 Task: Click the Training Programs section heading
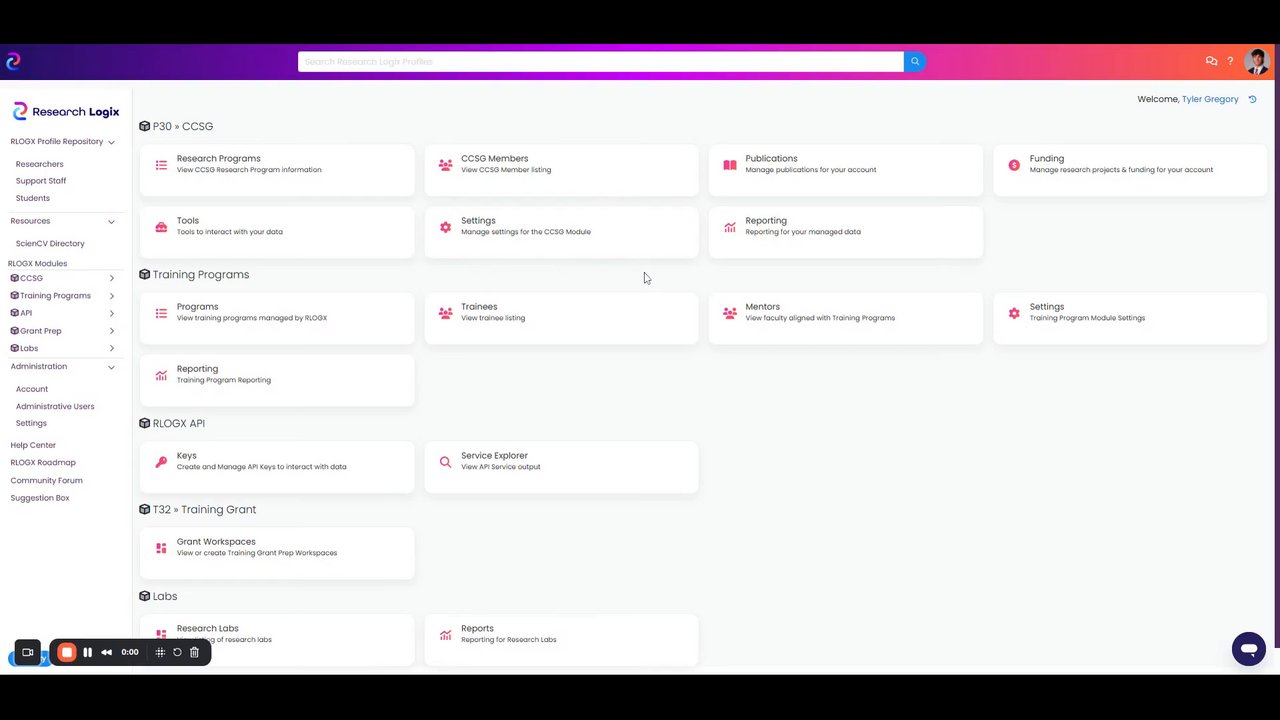pyautogui.click(x=194, y=274)
